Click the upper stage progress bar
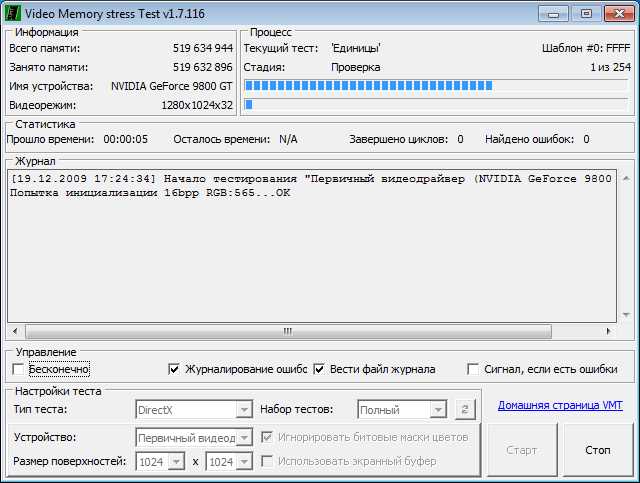 [x=435, y=85]
